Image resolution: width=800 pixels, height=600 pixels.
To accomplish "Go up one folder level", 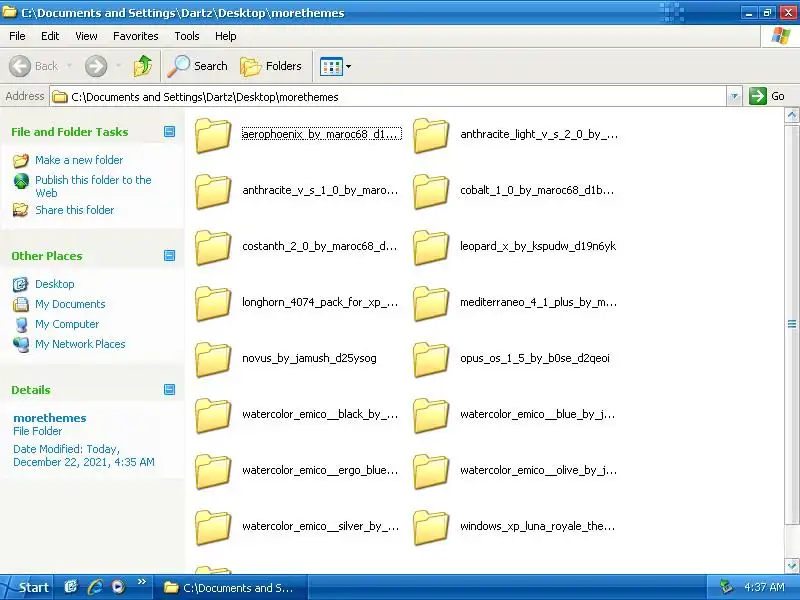I will pyautogui.click(x=143, y=66).
